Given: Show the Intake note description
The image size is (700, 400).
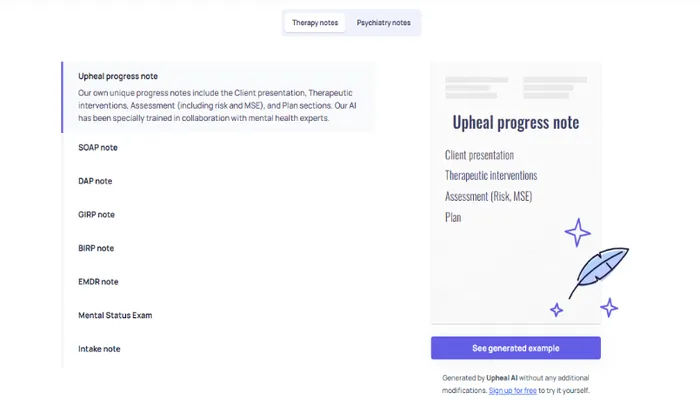Looking at the screenshot, I should tap(99, 349).
